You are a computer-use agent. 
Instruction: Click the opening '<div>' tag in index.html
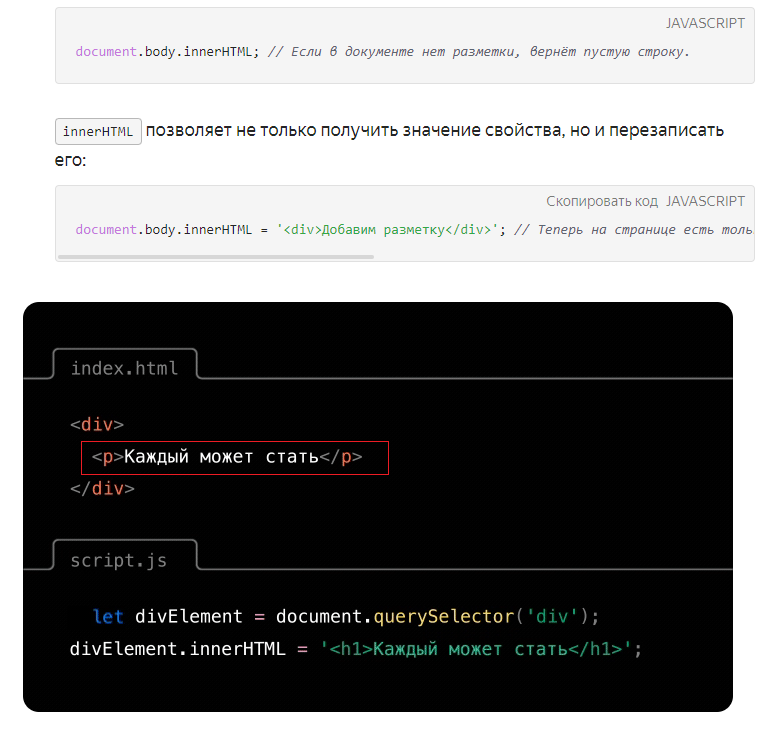[x=97, y=425]
